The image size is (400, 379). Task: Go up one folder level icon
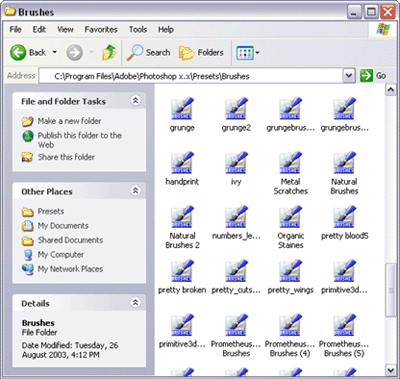click(109, 53)
